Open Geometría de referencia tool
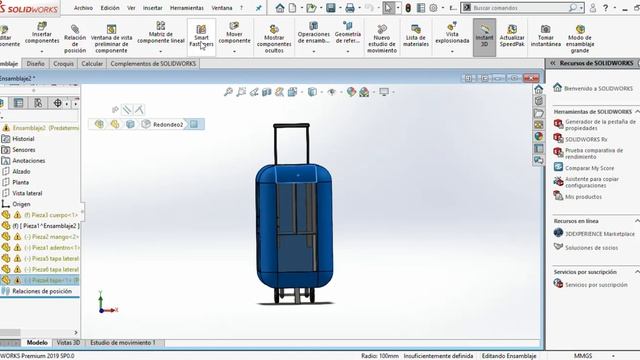Screen dimensions: 640x360 click(348, 33)
